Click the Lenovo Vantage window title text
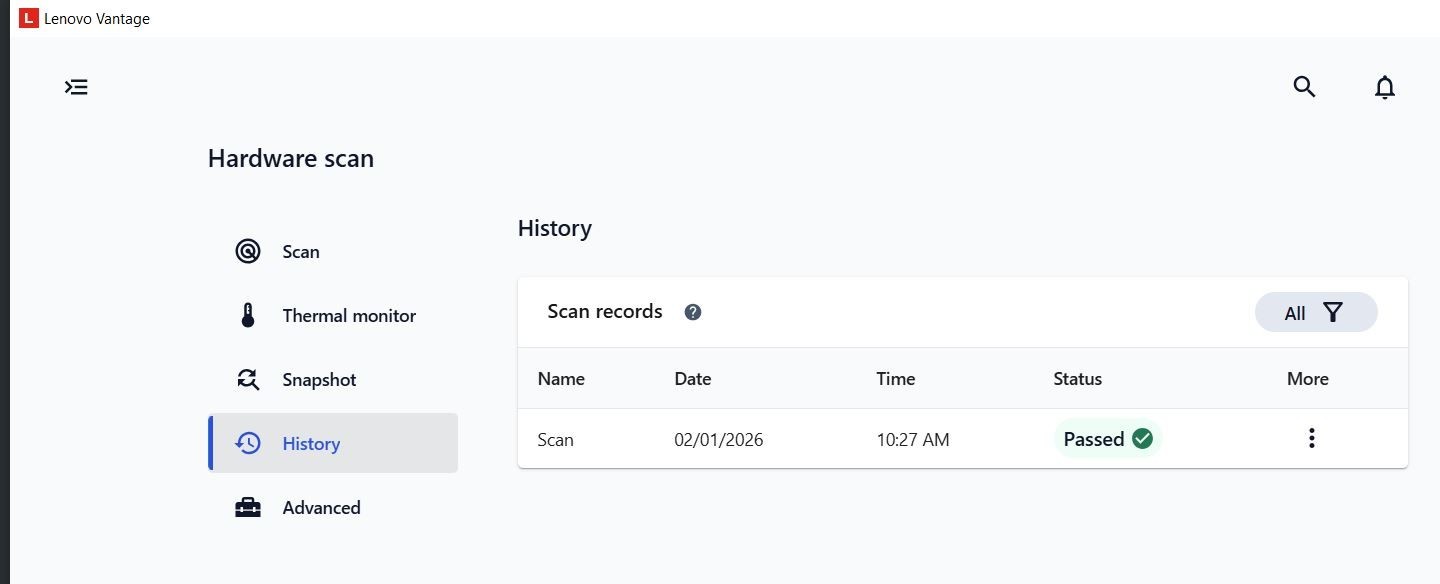 (97, 19)
